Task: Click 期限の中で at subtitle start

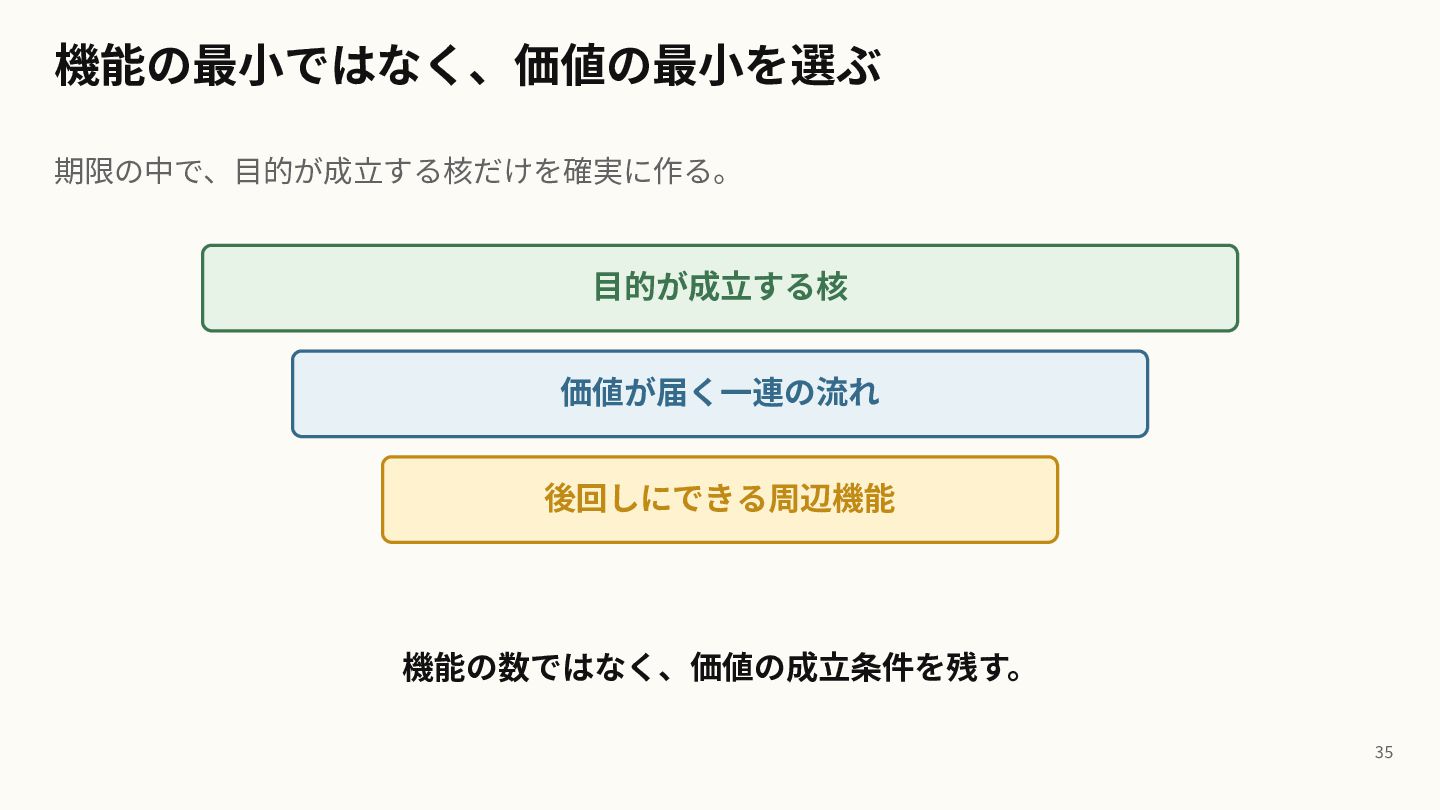Action: tap(129, 171)
